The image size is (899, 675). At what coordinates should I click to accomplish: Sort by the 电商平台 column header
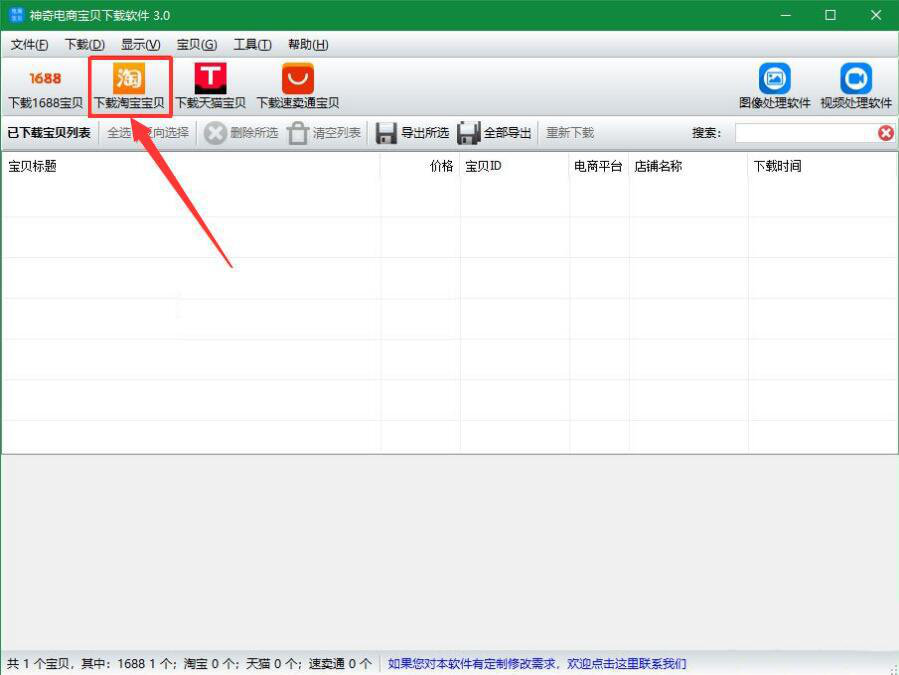pyautogui.click(x=599, y=166)
